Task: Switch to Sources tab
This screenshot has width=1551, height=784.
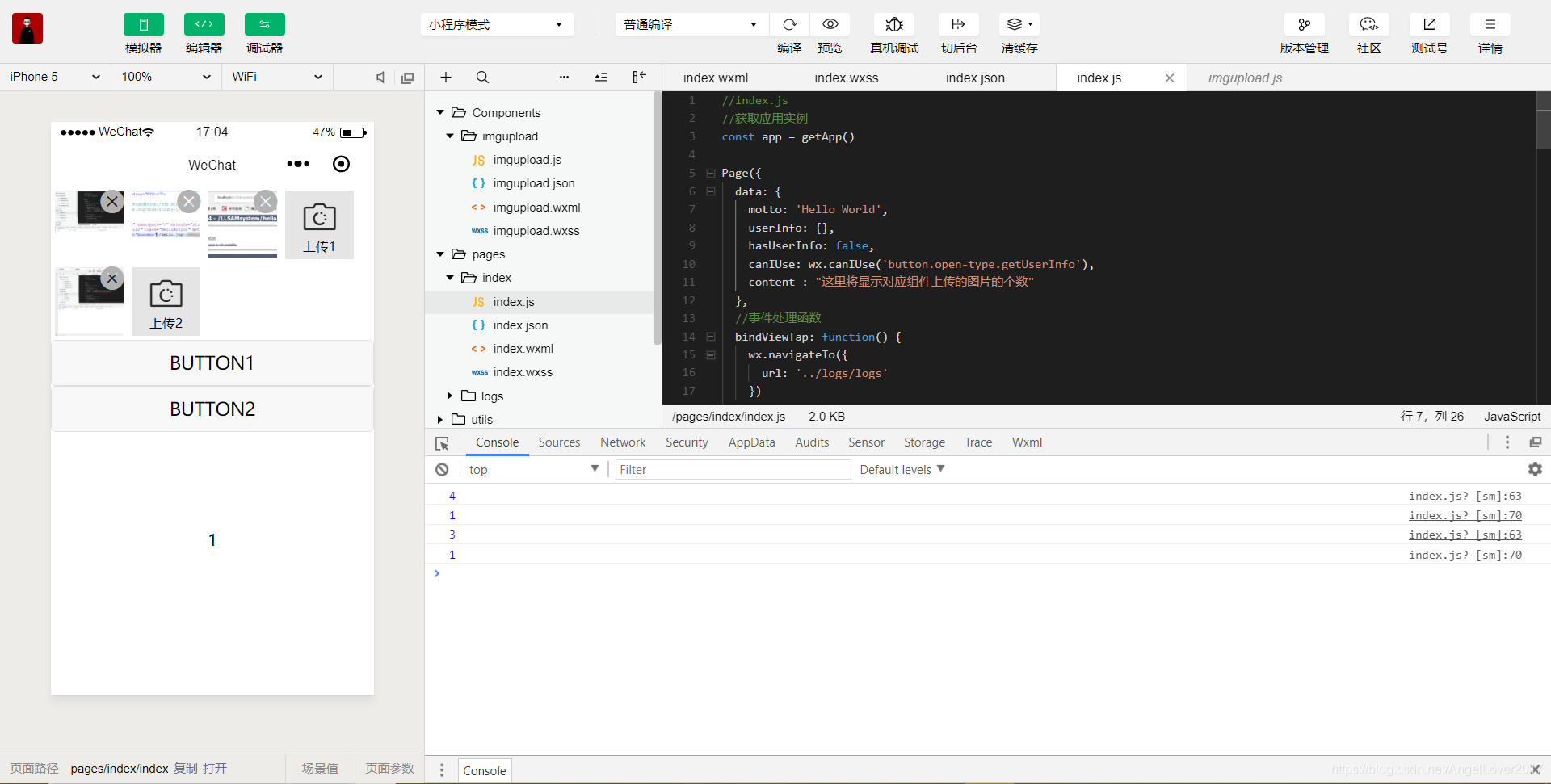Action: 559,442
